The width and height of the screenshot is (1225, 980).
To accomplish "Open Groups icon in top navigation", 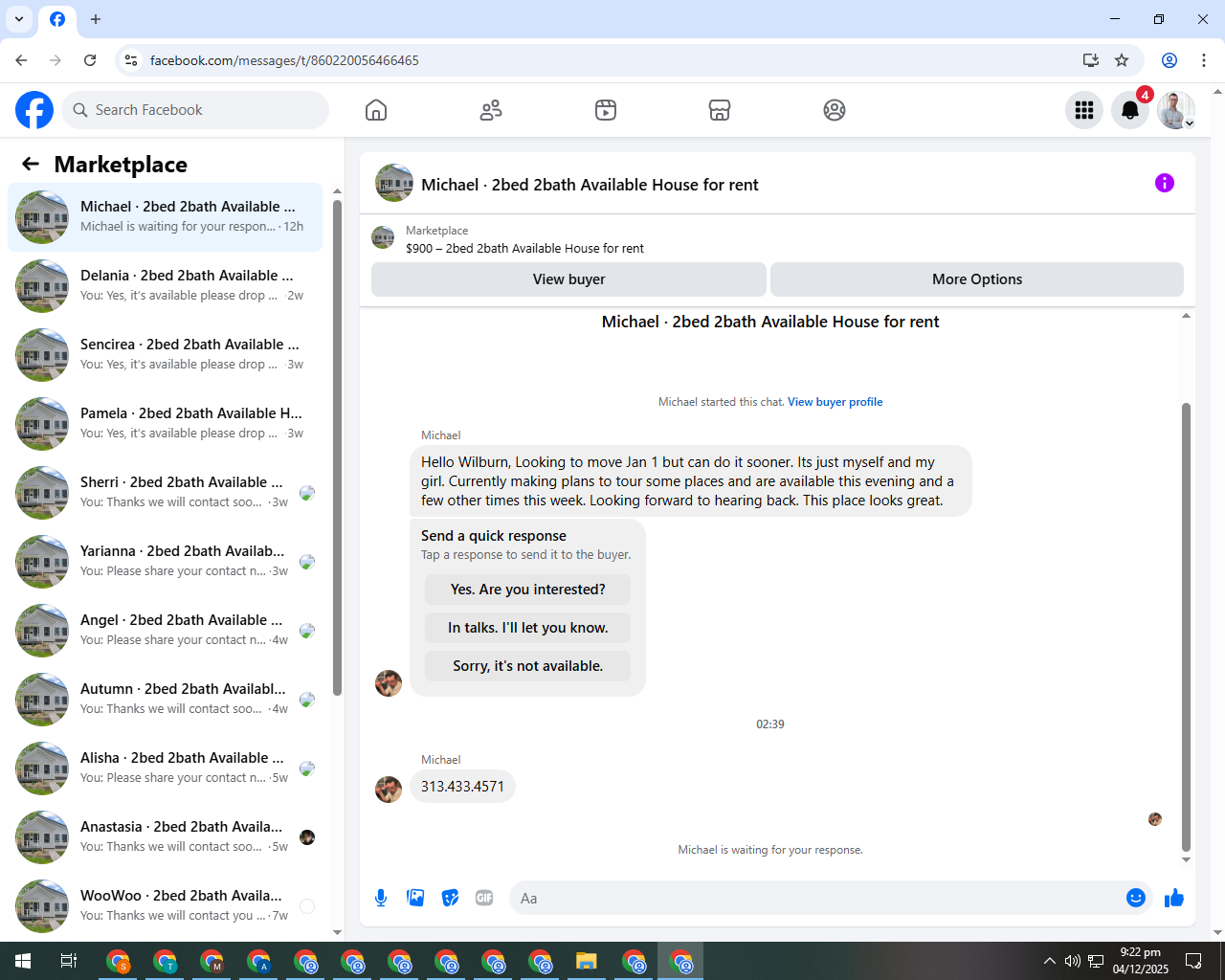I will (x=835, y=110).
